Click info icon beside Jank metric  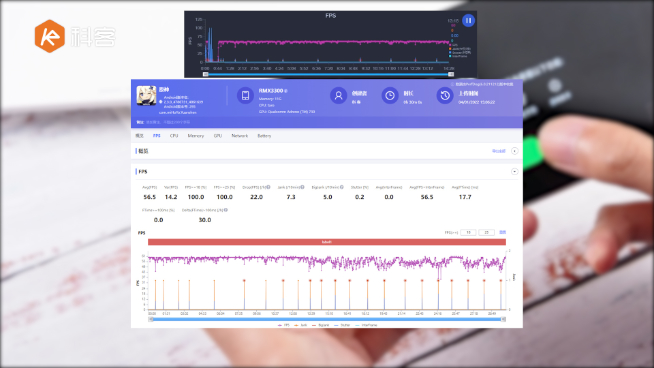click(x=302, y=187)
